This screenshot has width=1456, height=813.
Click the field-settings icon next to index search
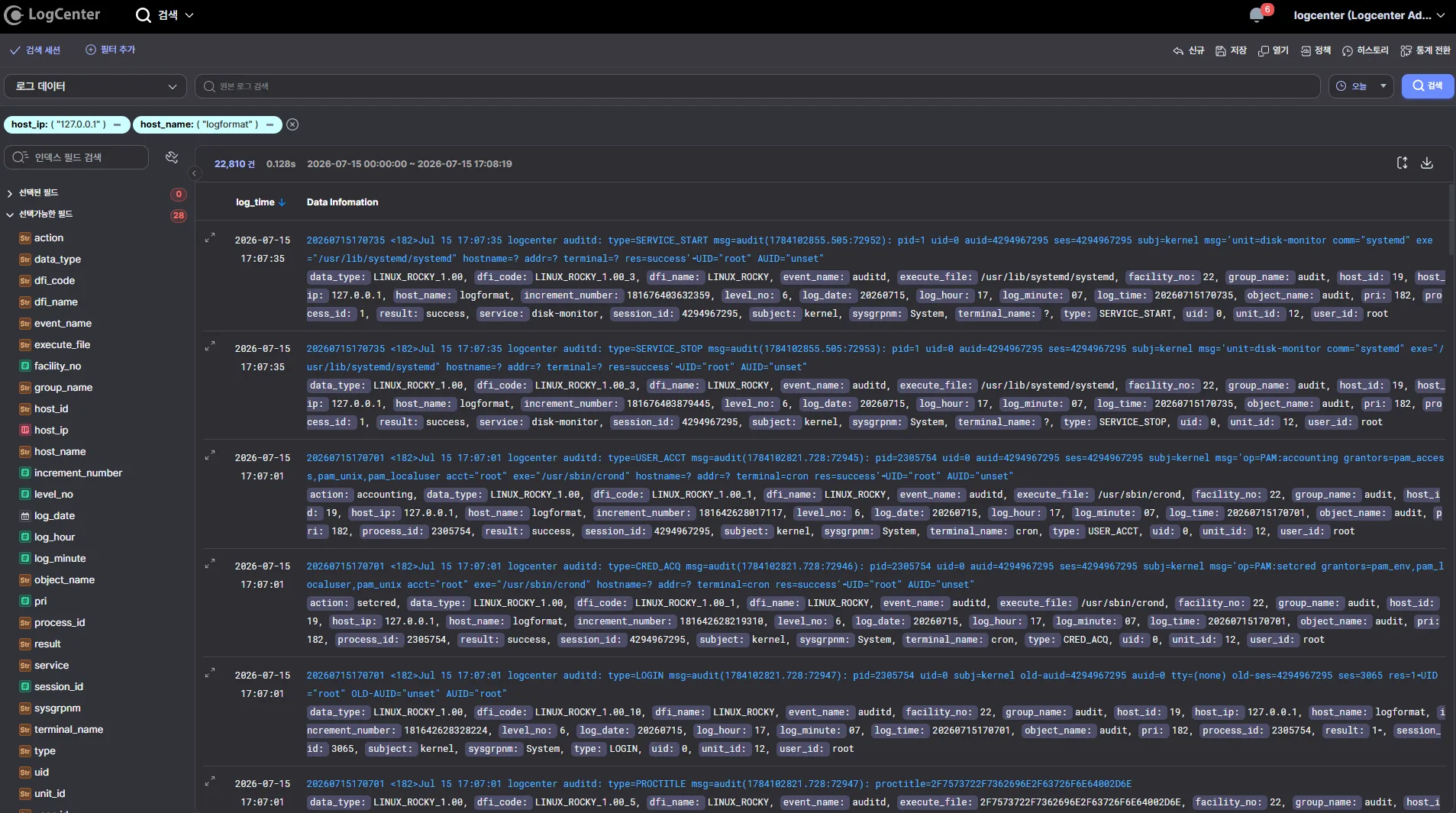(x=172, y=157)
